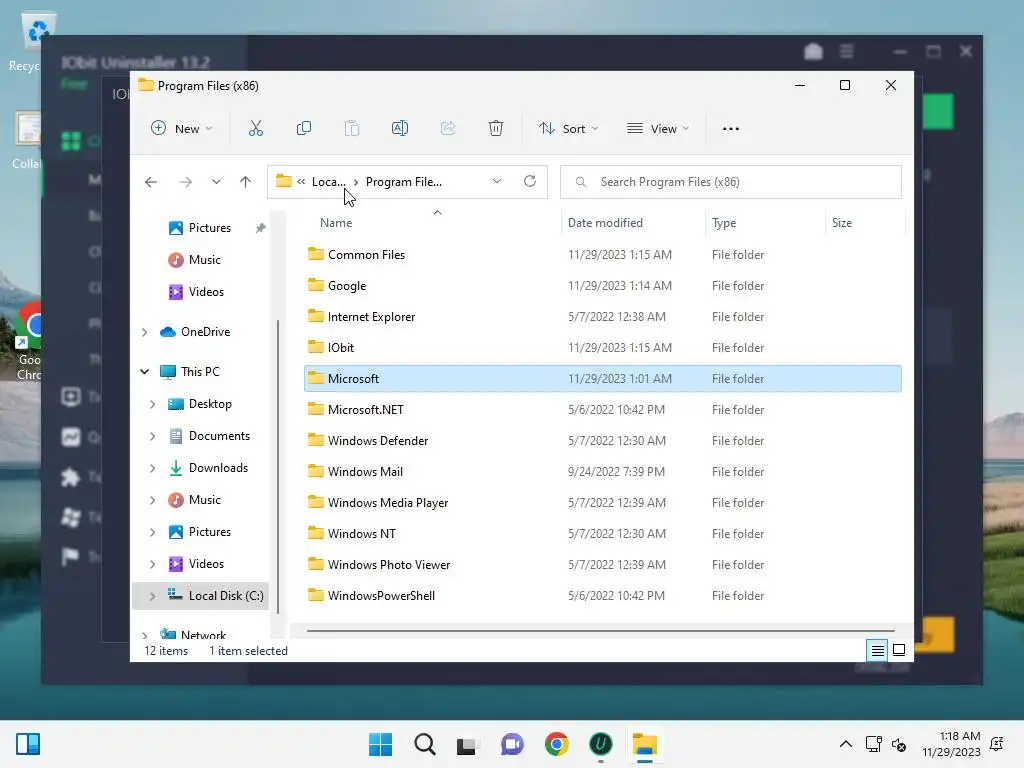Open the See more three-dots menu
The image size is (1024, 768).
(x=731, y=129)
